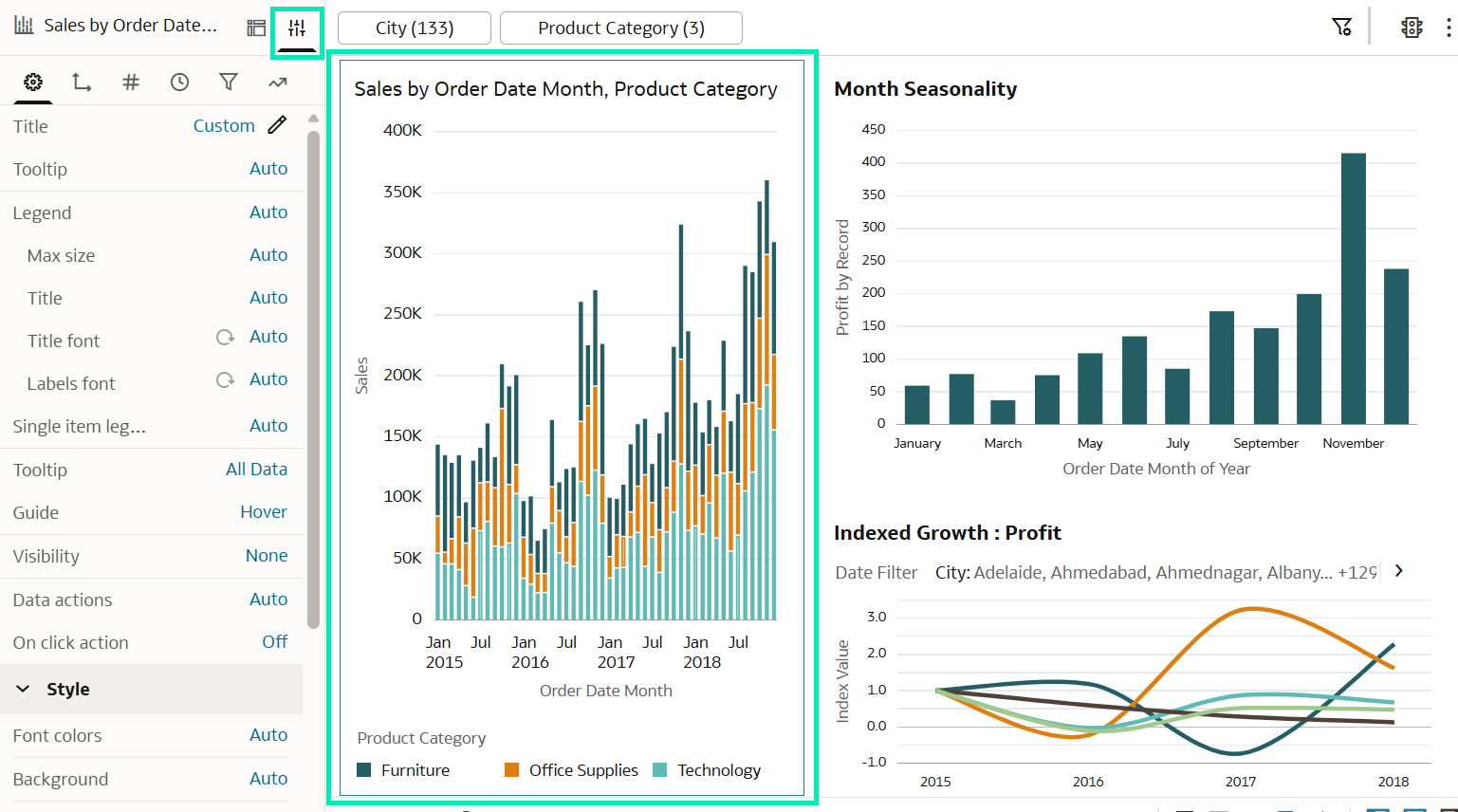Select the November bar in Month Seasonality
1458x812 pixels.
[x=1354, y=288]
